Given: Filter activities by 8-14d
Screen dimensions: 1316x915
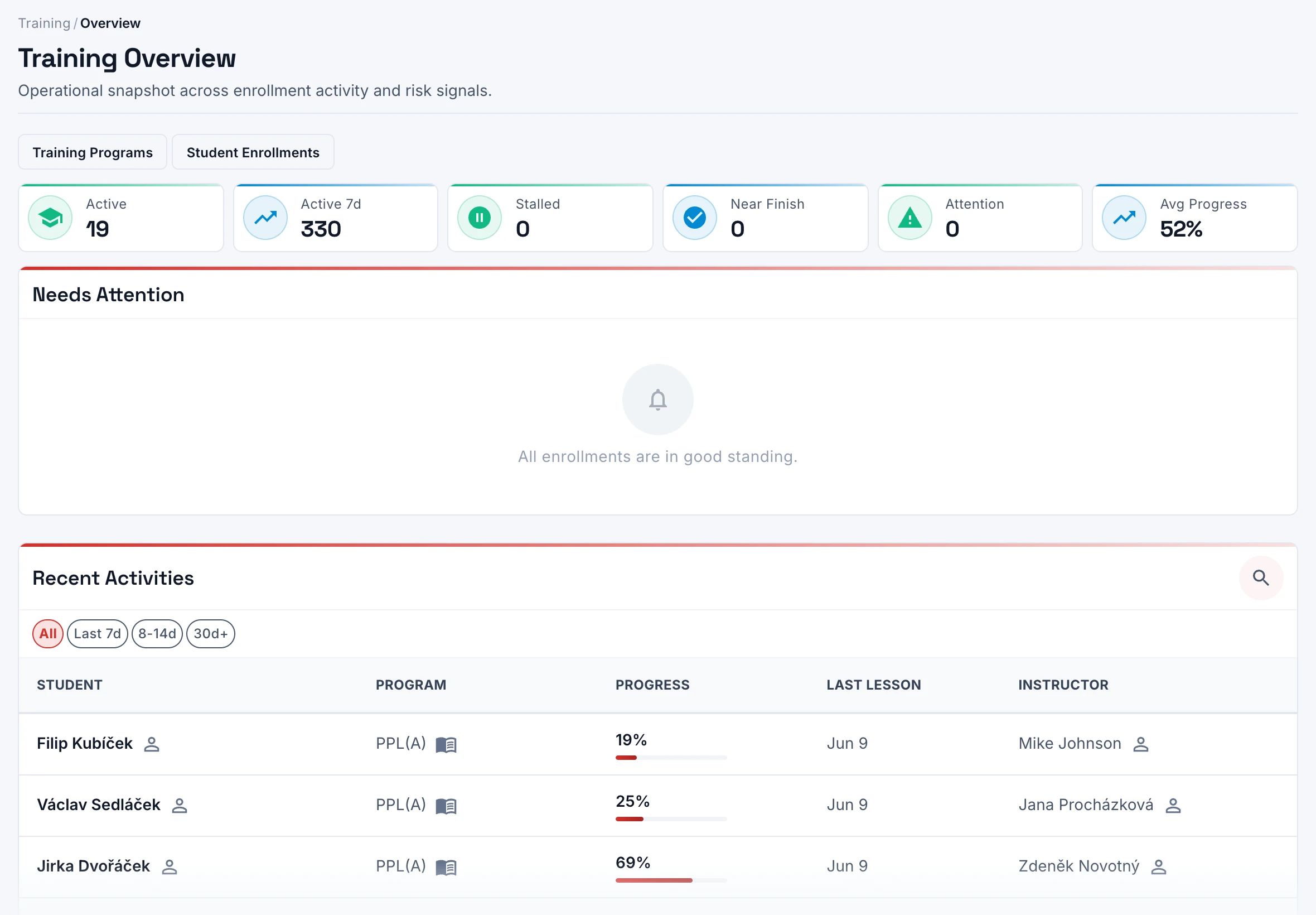Looking at the screenshot, I should coord(157,633).
